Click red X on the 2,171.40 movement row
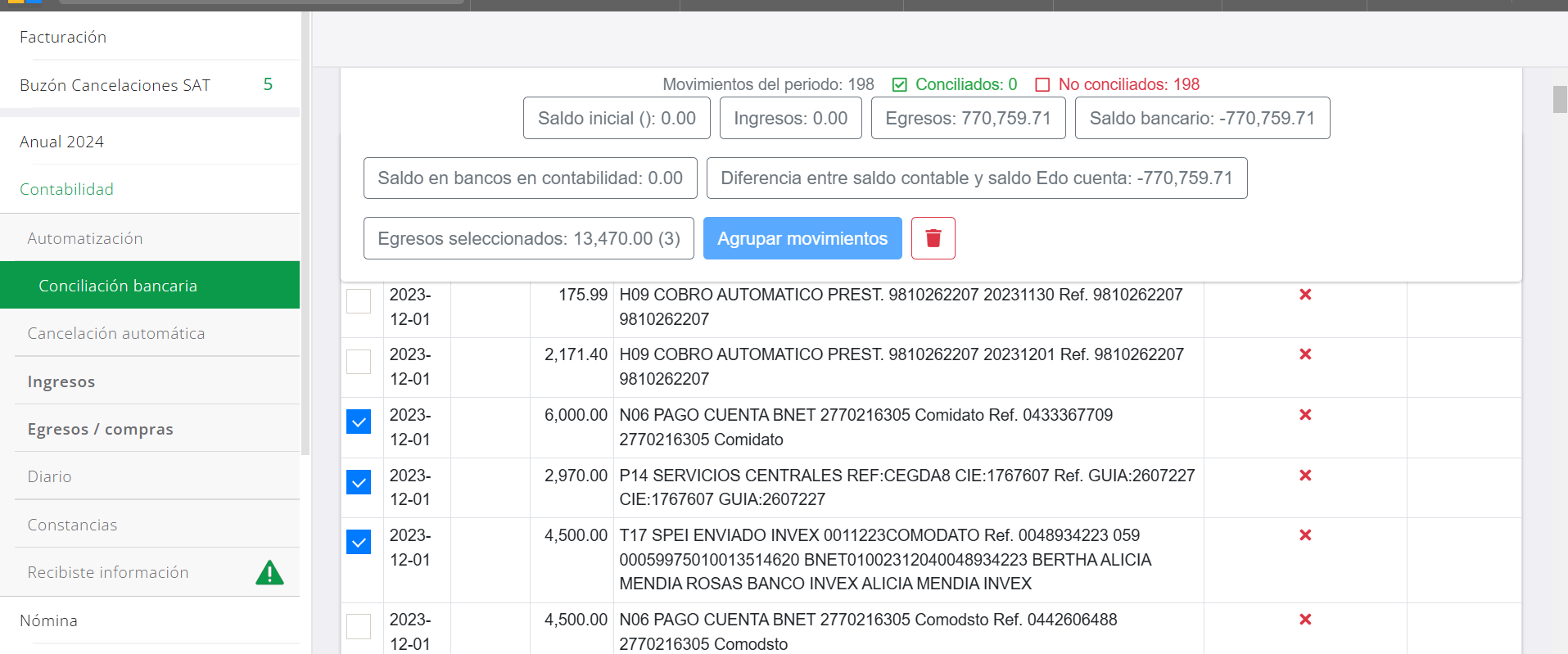1568x654 pixels. [x=1305, y=354]
